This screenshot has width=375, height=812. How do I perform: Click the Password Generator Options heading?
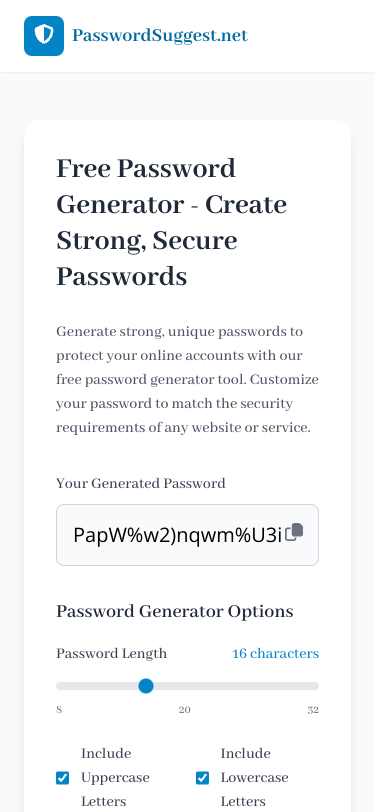click(x=175, y=612)
